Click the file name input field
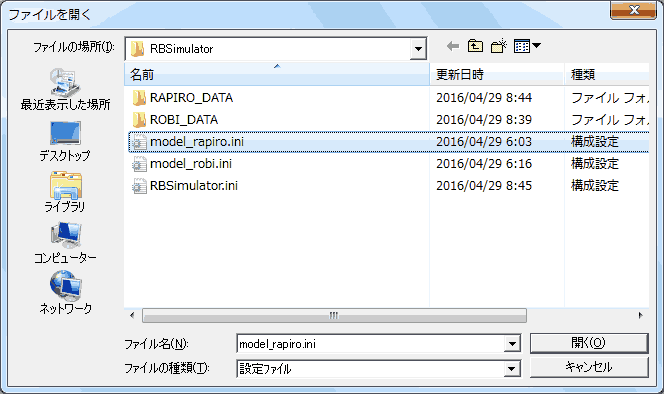 [x=371, y=344]
